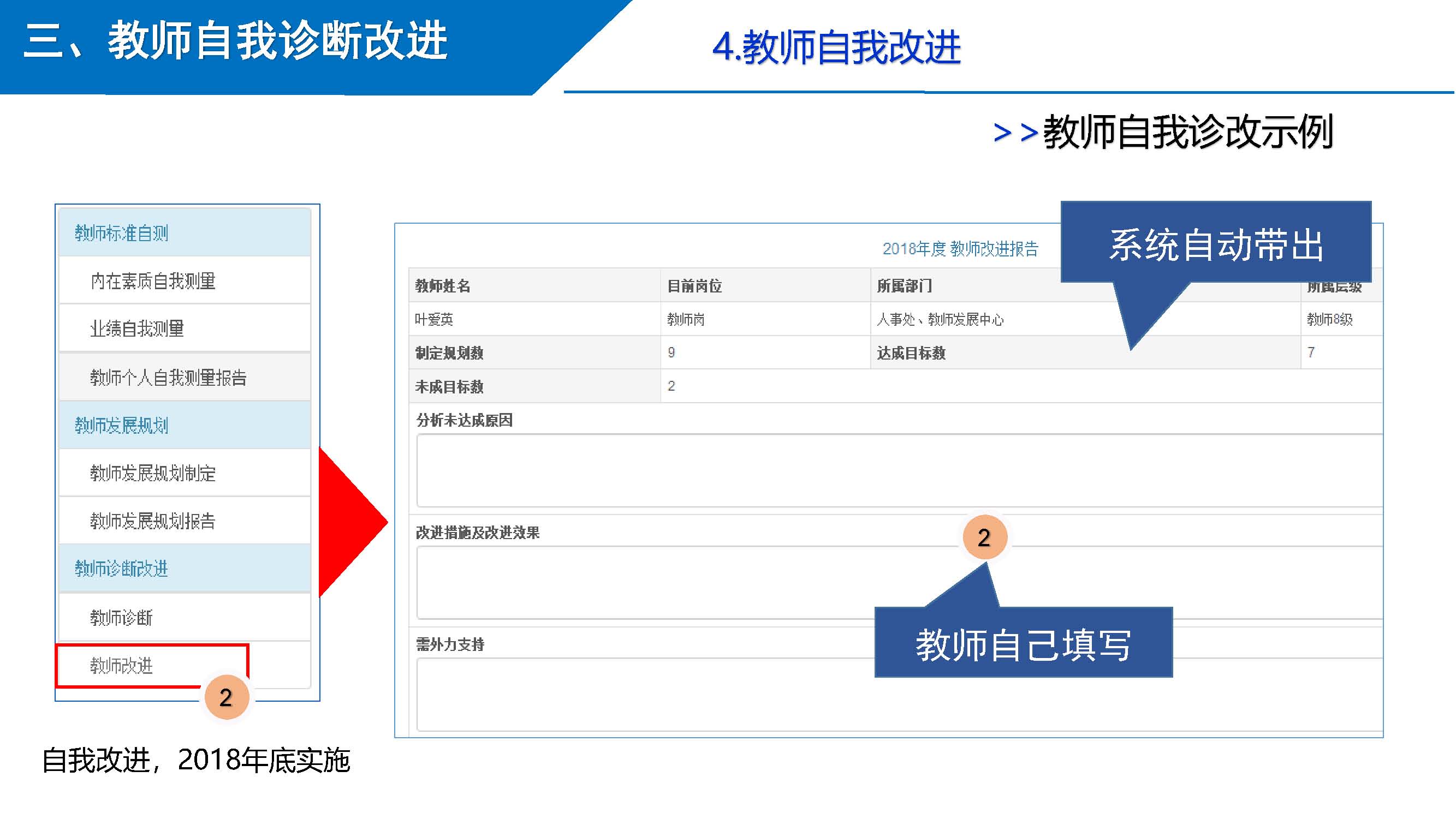Expand 教师标准自测 section header
Viewport: 1456px width, 819px height.
122,232
